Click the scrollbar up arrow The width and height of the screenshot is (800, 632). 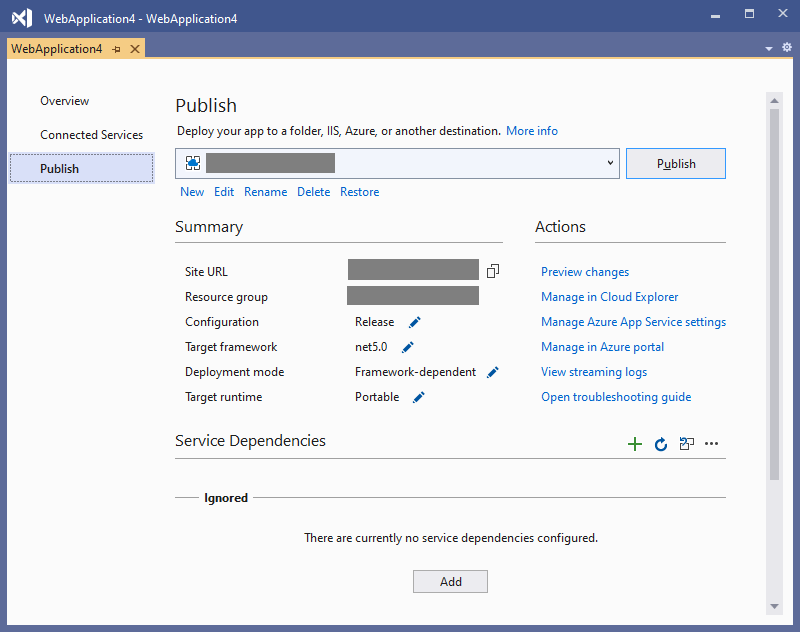pyautogui.click(x=774, y=100)
